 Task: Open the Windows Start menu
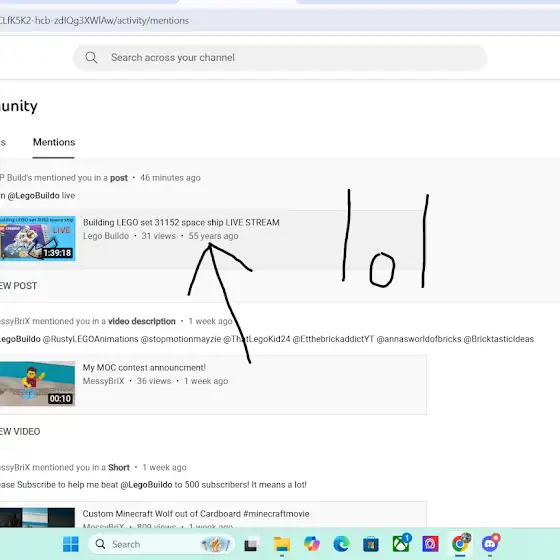pyautogui.click(x=71, y=544)
